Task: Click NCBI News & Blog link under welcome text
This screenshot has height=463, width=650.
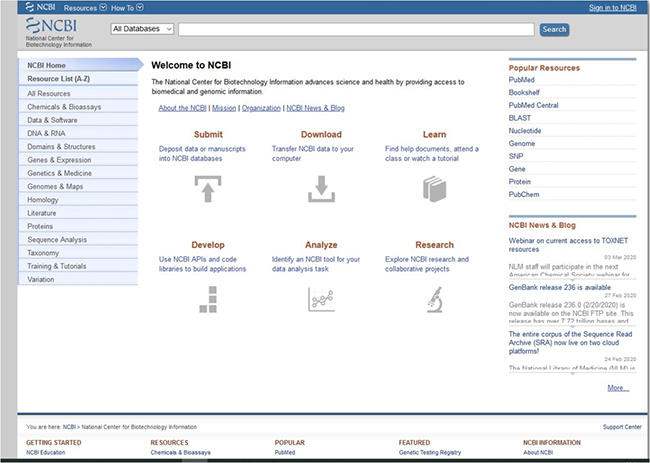Action: pyautogui.click(x=315, y=108)
